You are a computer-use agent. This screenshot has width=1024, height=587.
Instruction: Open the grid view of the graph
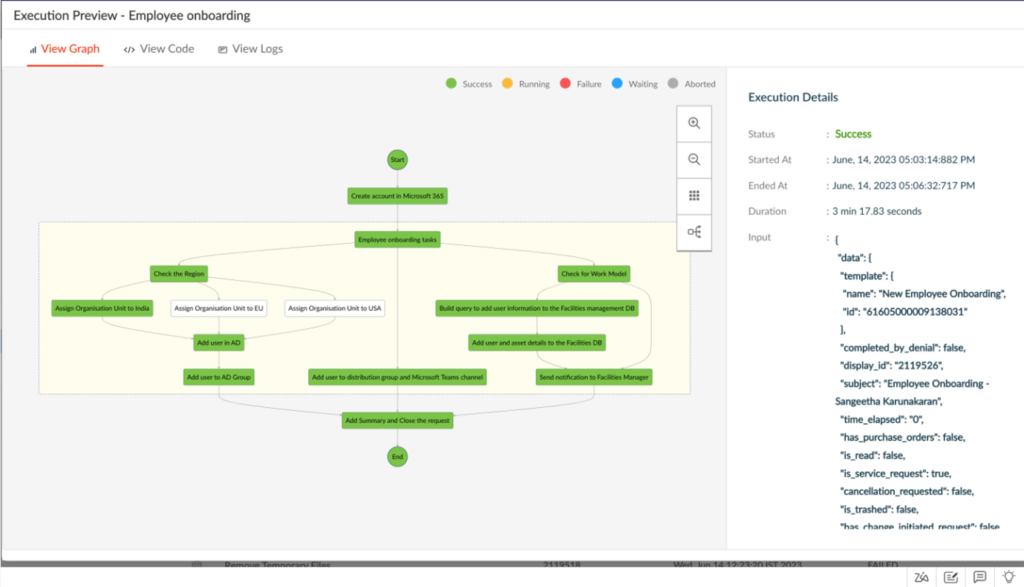pyautogui.click(x=694, y=195)
